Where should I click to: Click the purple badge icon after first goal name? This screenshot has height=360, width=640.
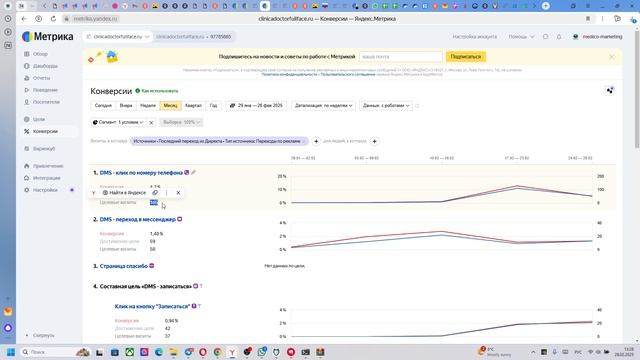coord(187,172)
